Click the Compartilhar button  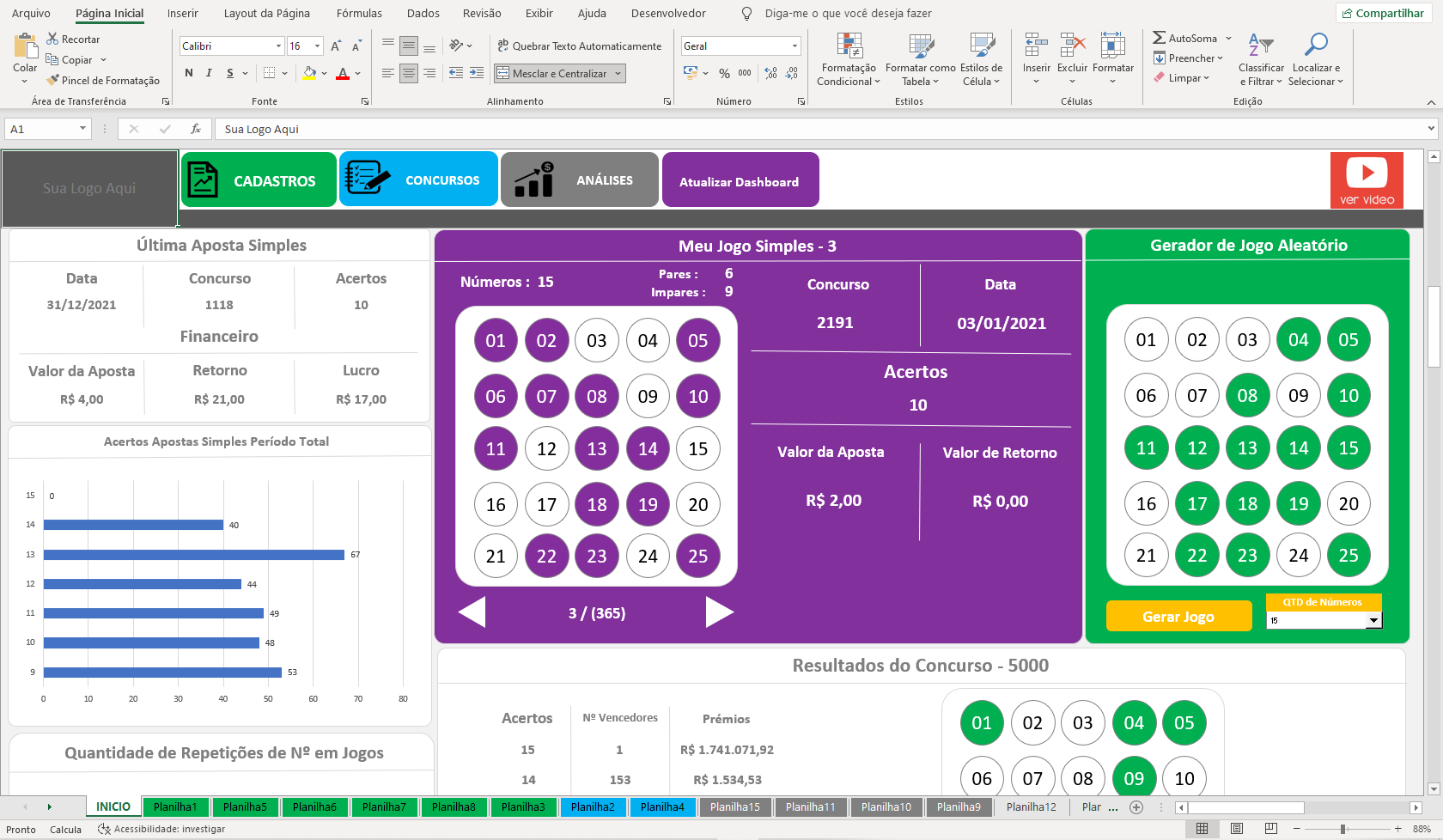[x=1382, y=13]
